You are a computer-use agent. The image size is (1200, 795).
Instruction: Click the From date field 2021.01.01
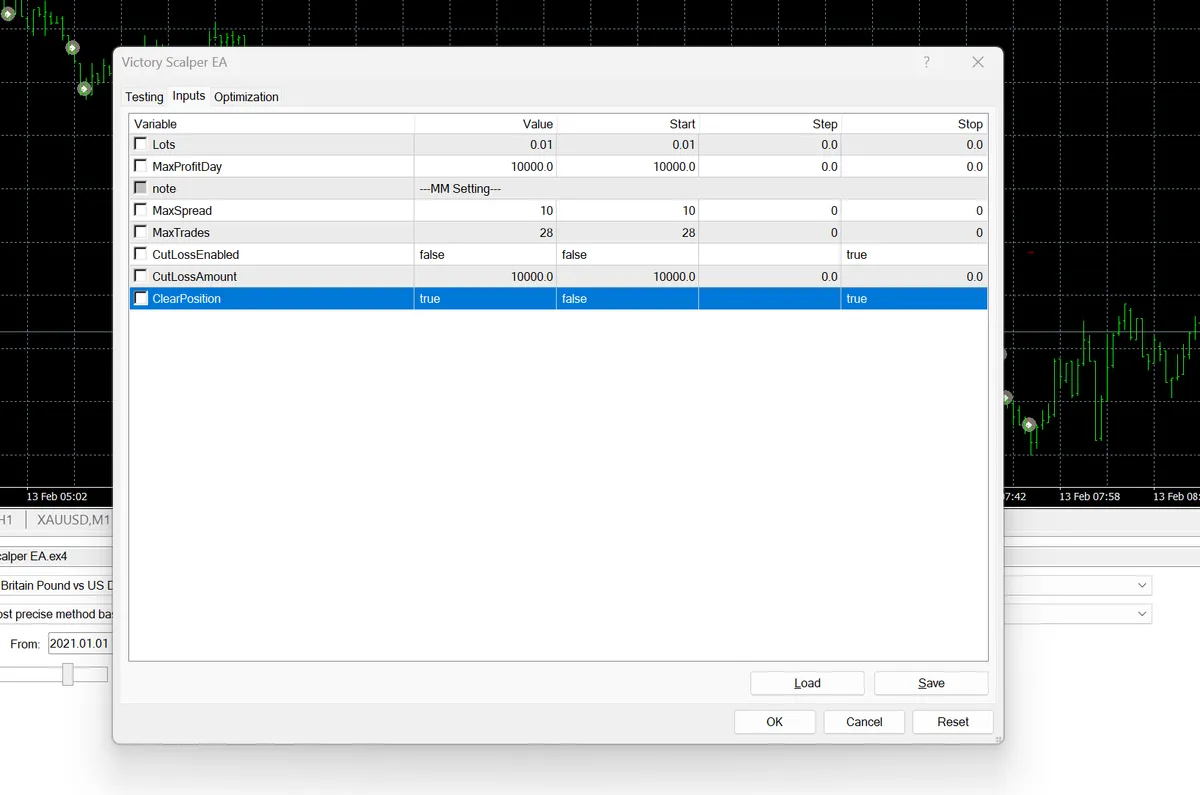point(80,643)
